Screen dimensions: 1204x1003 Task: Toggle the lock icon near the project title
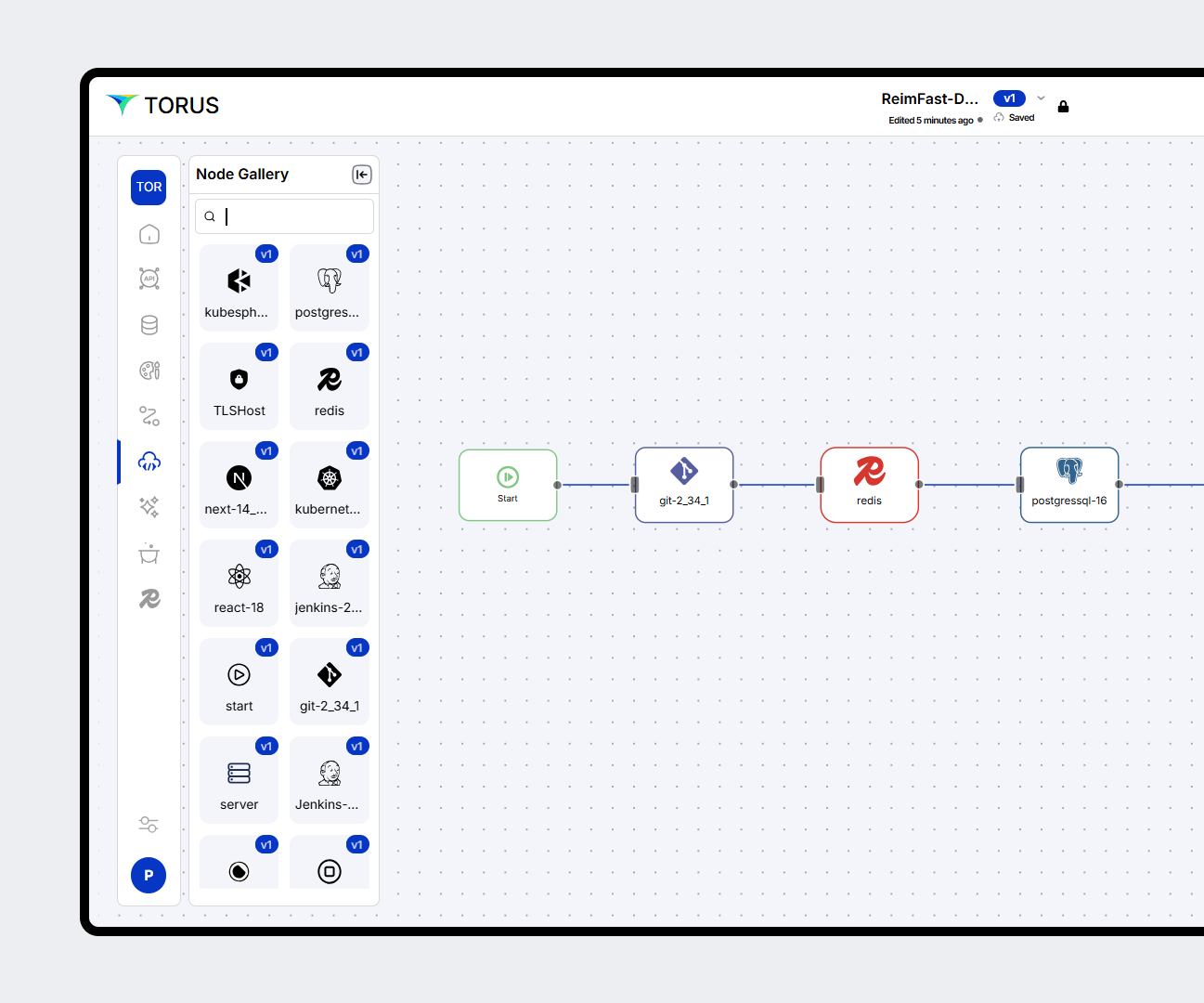pyautogui.click(x=1063, y=106)
